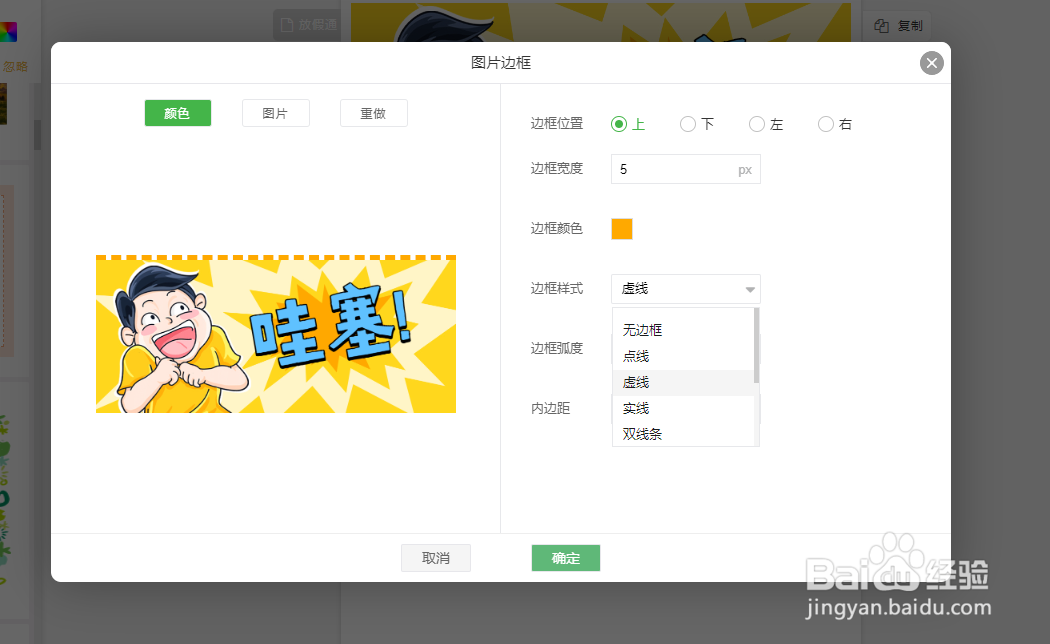Confirm with the 确定 button
The image size is (1050, 644).
(x=566, y=558)
